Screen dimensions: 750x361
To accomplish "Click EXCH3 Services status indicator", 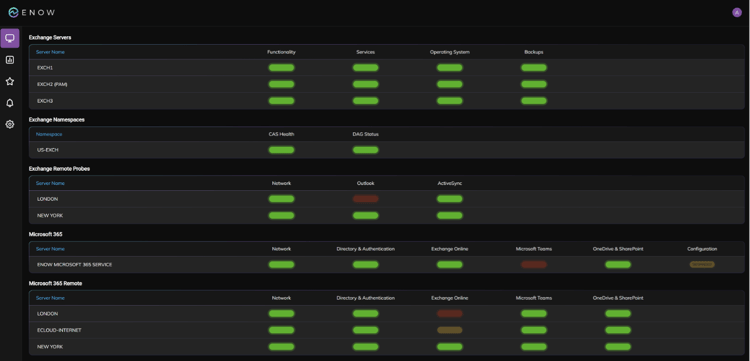I will 365,101.
